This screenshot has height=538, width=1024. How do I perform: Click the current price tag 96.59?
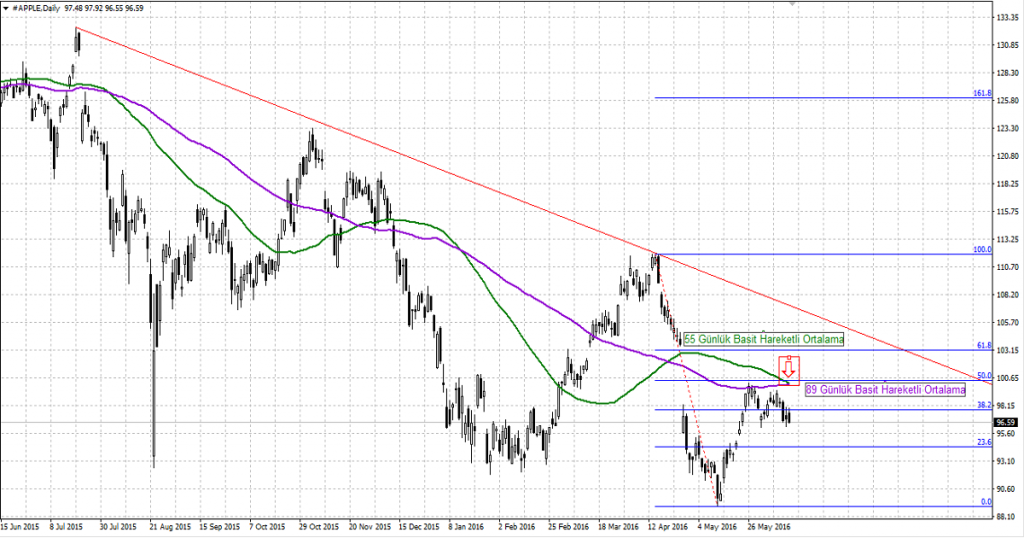(x=1008, y=422)
